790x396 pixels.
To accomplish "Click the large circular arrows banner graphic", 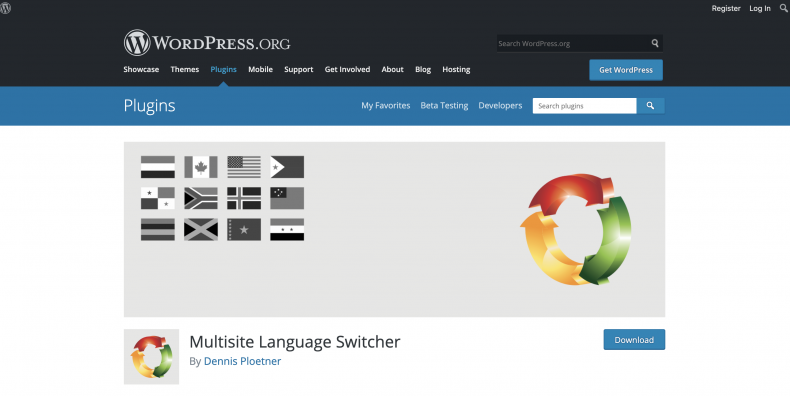I will [x=576, y=229].
